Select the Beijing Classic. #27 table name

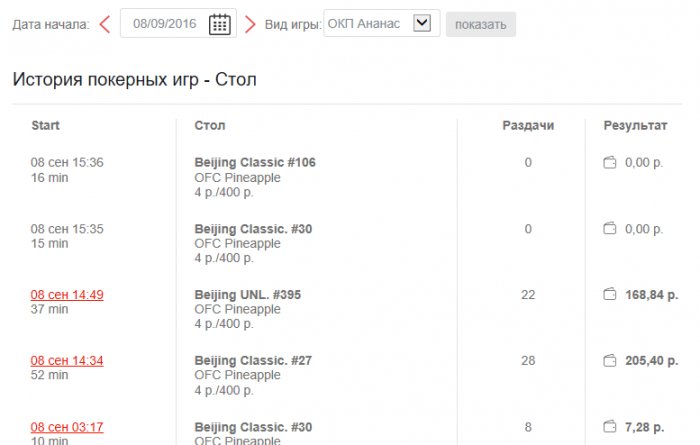[251, 361]
